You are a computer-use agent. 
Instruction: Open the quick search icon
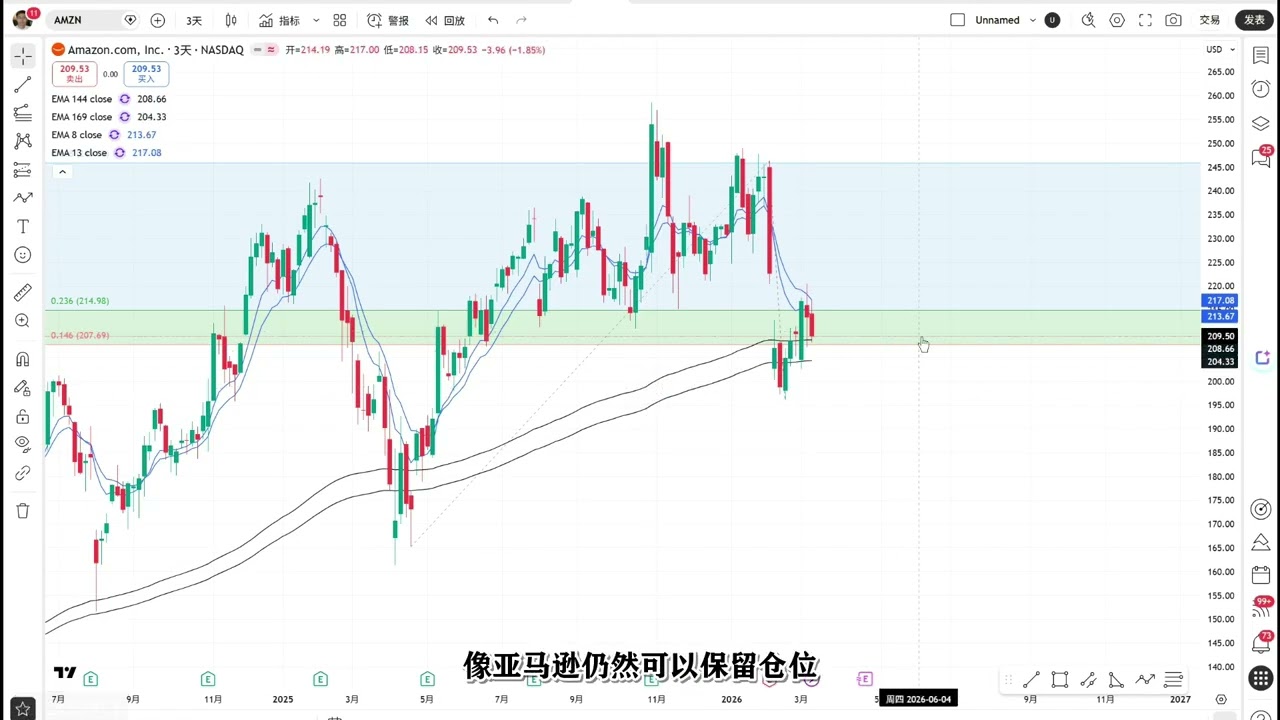[x=1089, y=20]
